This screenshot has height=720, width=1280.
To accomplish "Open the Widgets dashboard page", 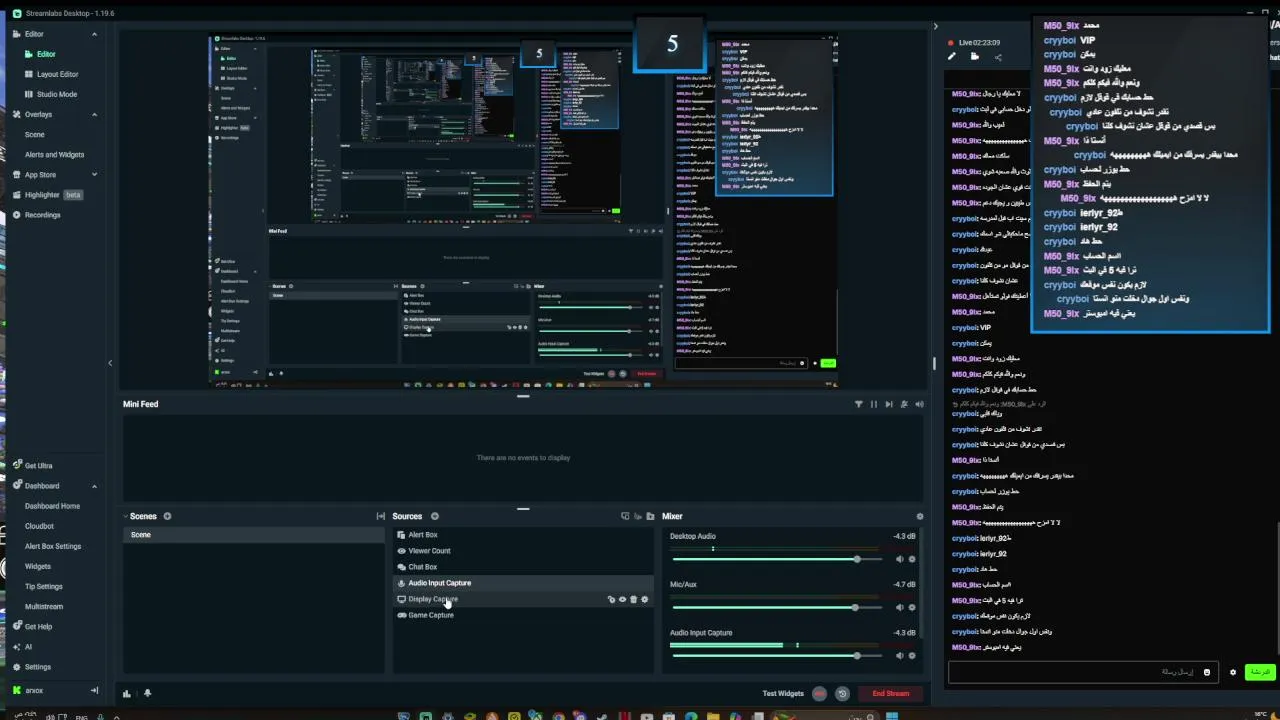I will tap(38, 566).
